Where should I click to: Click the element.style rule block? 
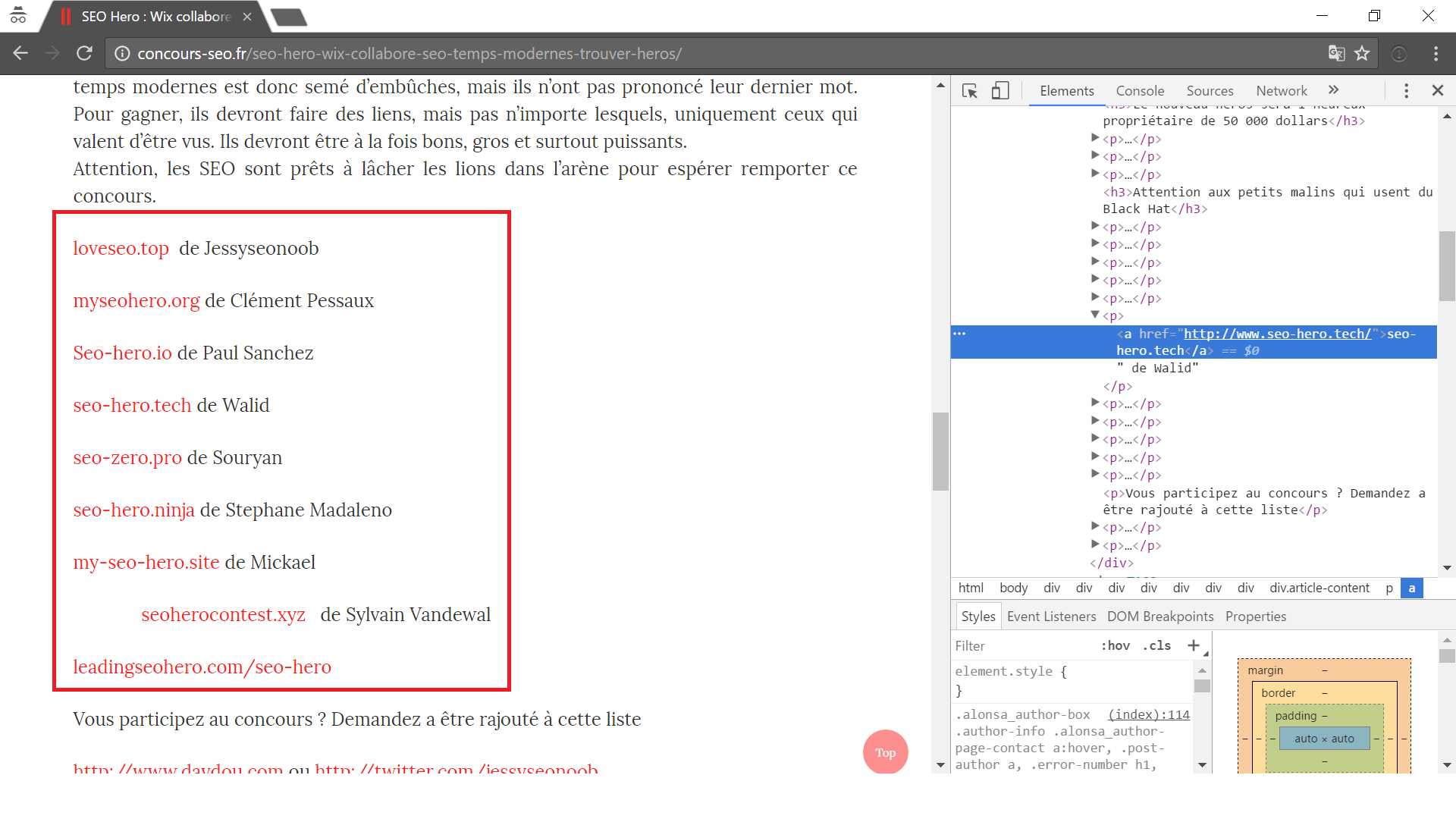[1073, 681]
